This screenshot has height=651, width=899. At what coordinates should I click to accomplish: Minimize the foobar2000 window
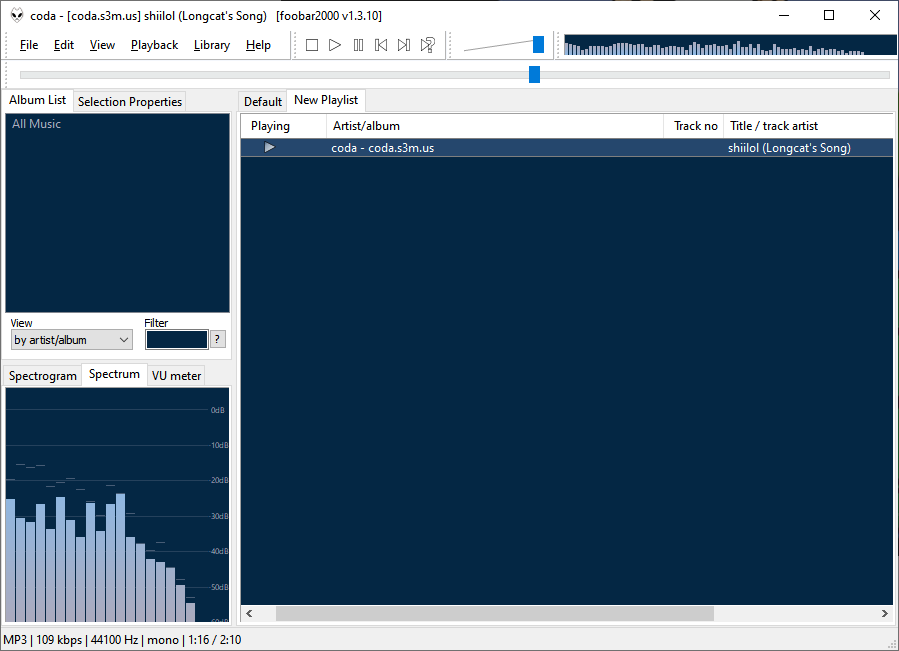(784, 15)
